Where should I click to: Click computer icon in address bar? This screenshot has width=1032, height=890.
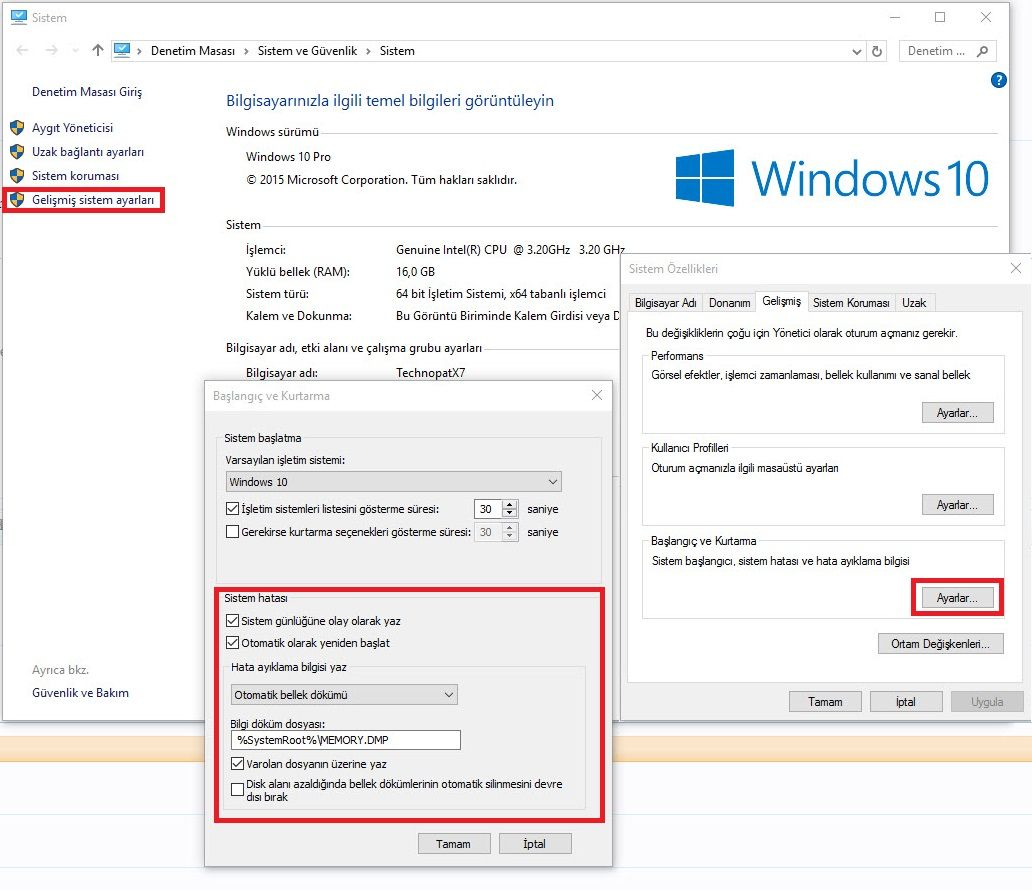122,50
